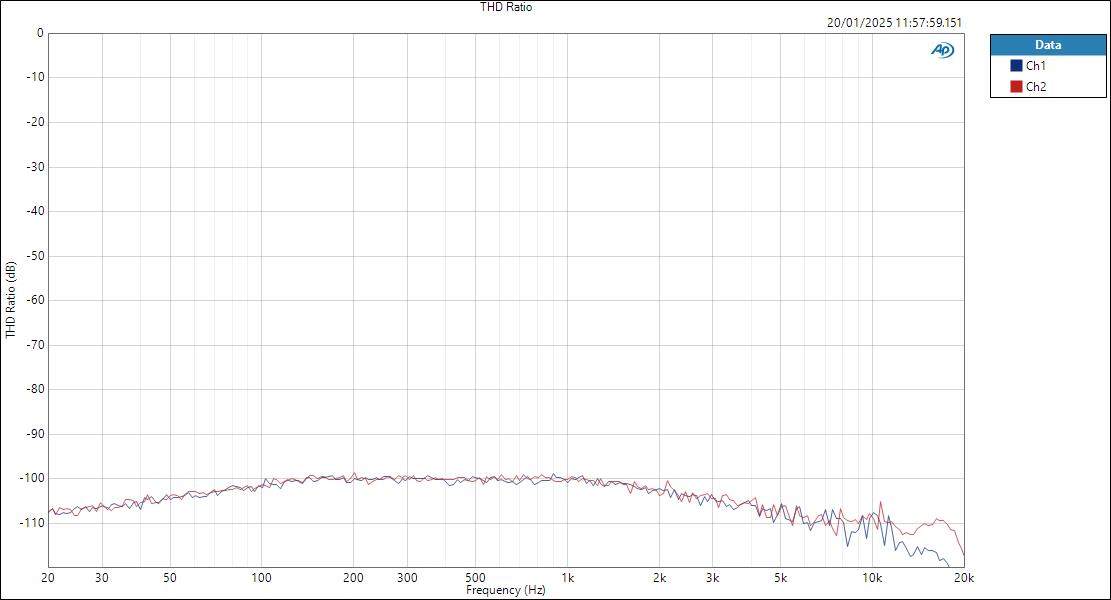
Task: Click the -90 dB tick label
Action: (x=35, y=434)
